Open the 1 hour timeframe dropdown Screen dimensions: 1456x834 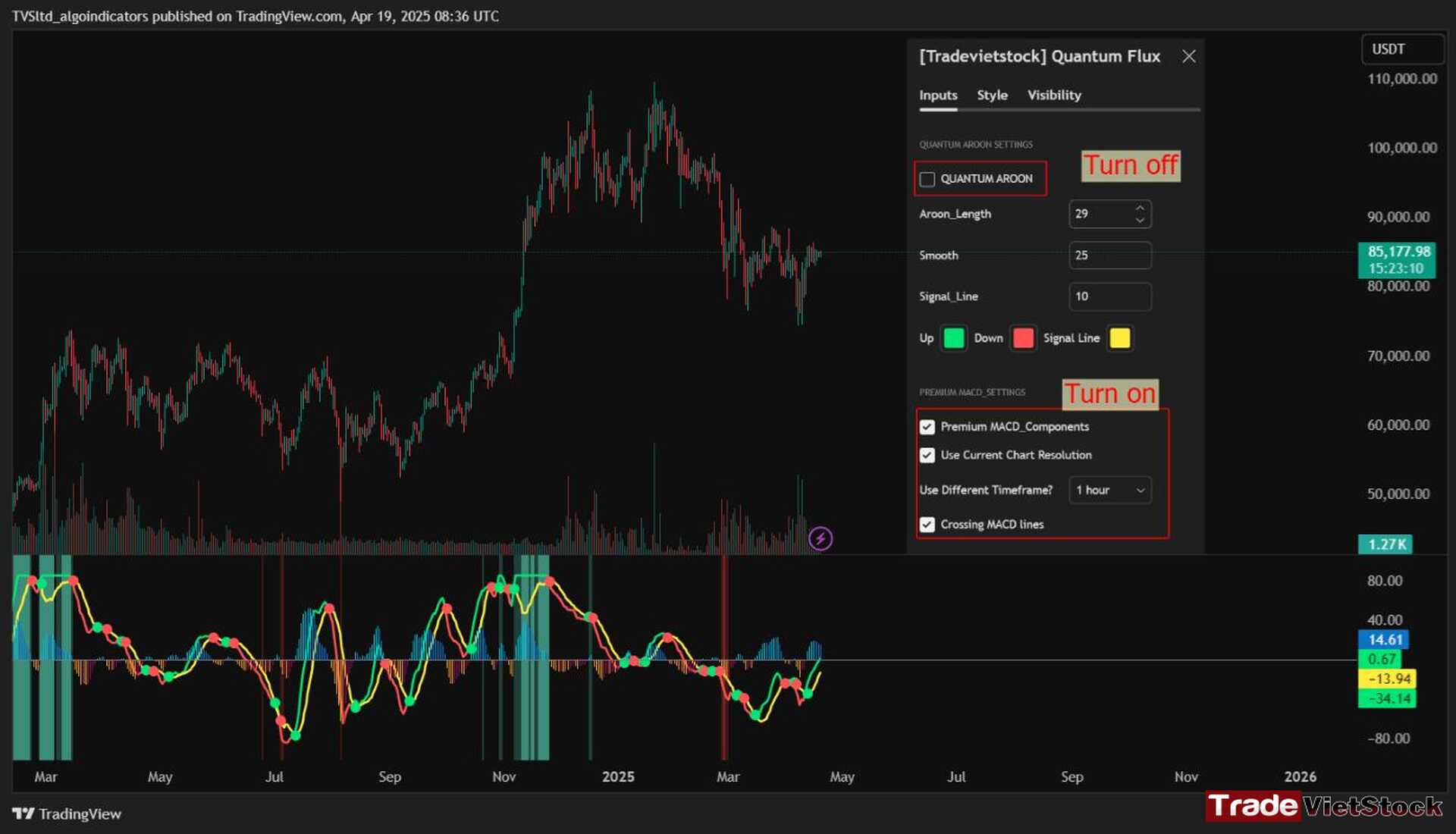click(1110, 490)
